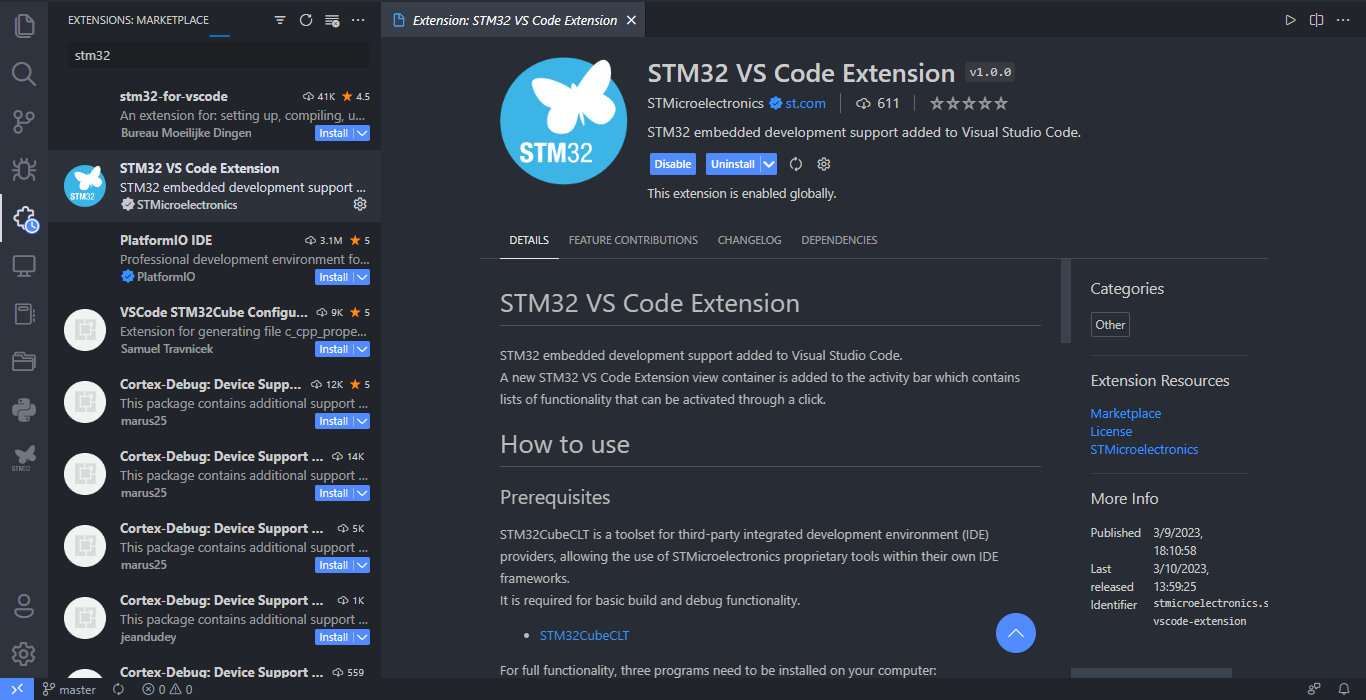Open the CHANGELOG tab

(749, 240)
